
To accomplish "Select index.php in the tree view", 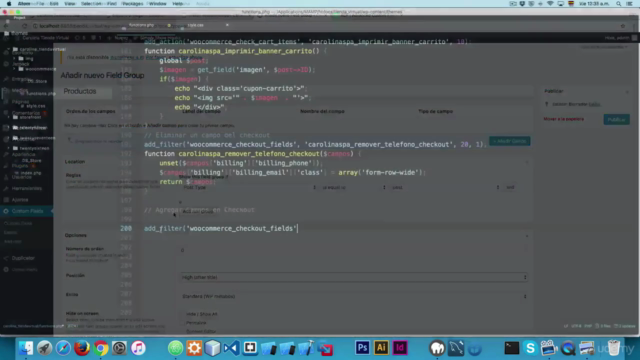I will [x=31, y=173].
